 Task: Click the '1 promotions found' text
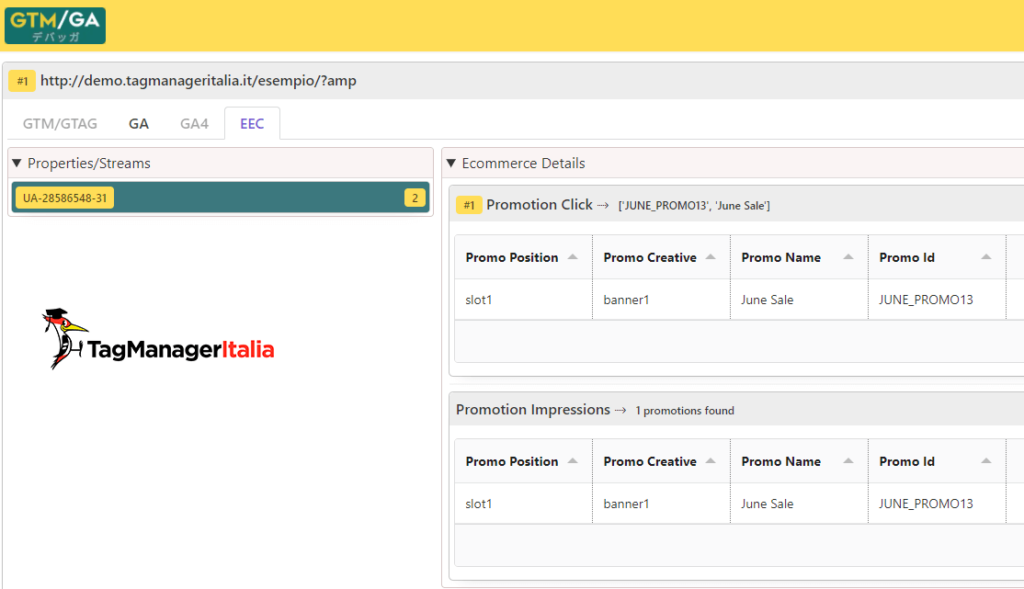pos(684,411)
